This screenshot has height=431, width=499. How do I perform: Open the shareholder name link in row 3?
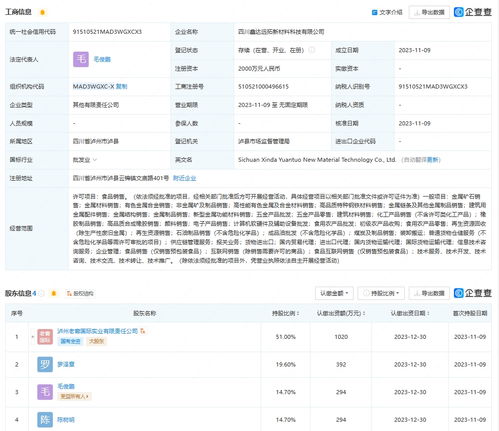[66, 386]
